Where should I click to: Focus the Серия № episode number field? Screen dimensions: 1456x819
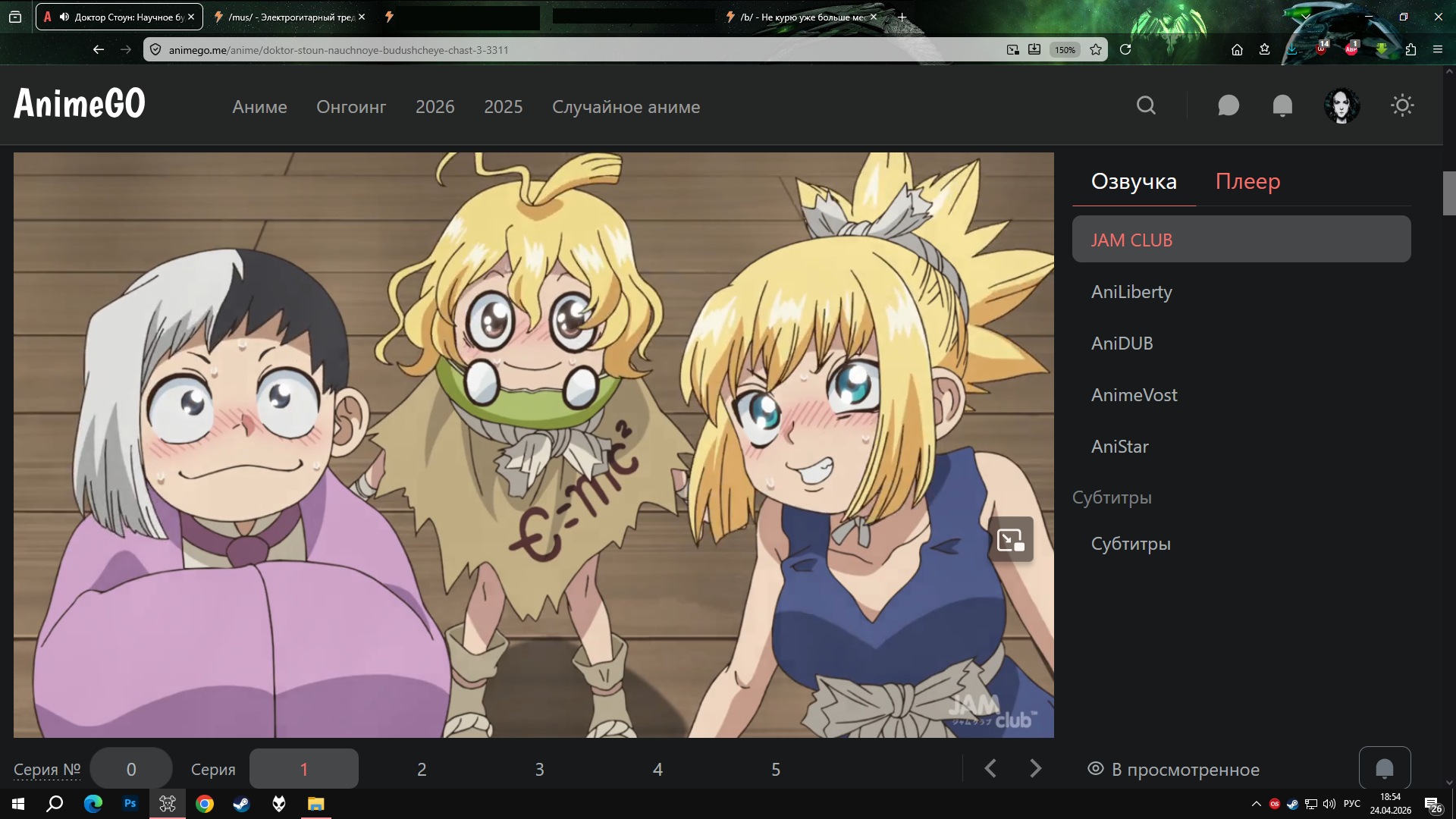point(131,769)
